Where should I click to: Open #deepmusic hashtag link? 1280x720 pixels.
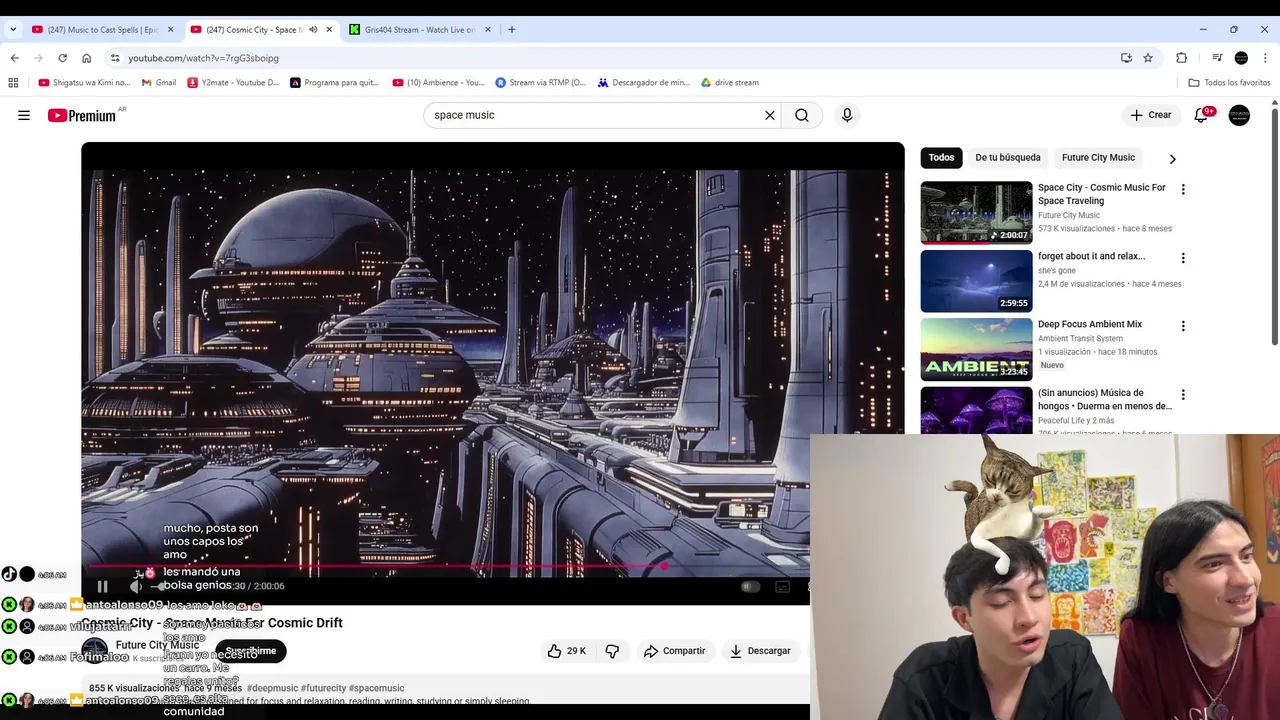tap(272, 688)
